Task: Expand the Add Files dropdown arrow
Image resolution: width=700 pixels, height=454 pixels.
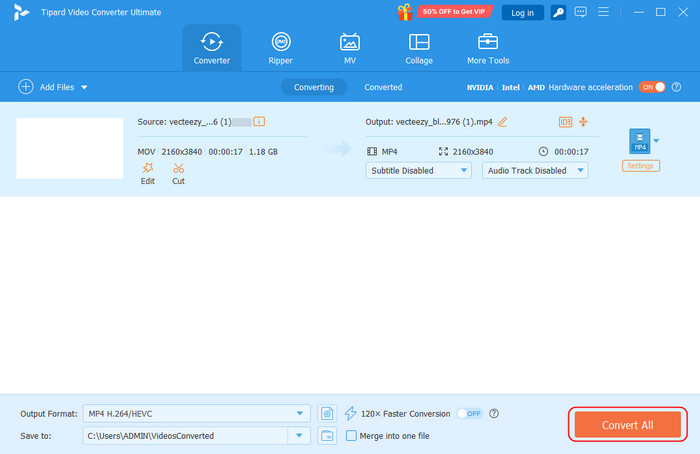Action: pos(84,87)
